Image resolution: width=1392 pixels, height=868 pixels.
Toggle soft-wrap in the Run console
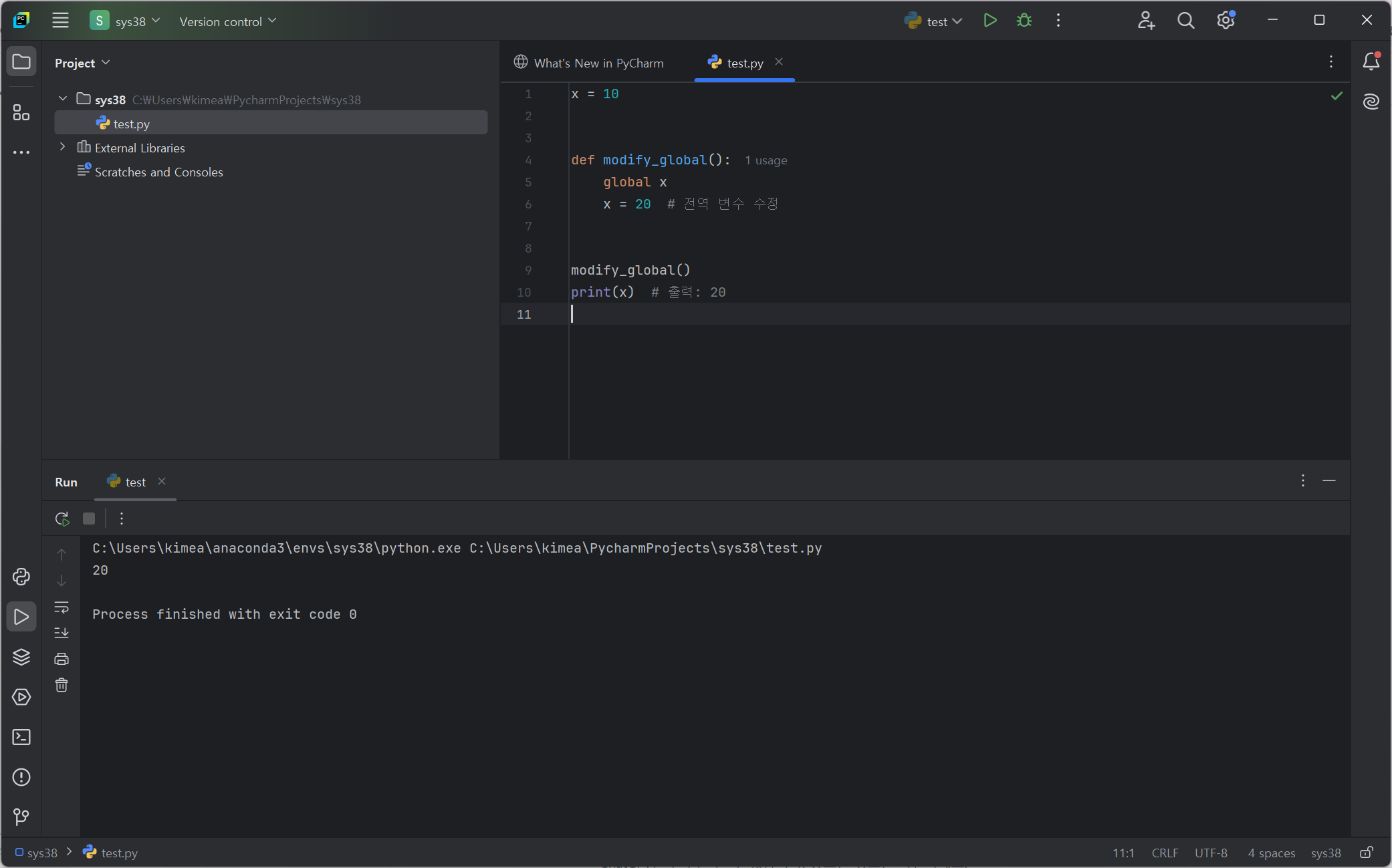point(62,607)
